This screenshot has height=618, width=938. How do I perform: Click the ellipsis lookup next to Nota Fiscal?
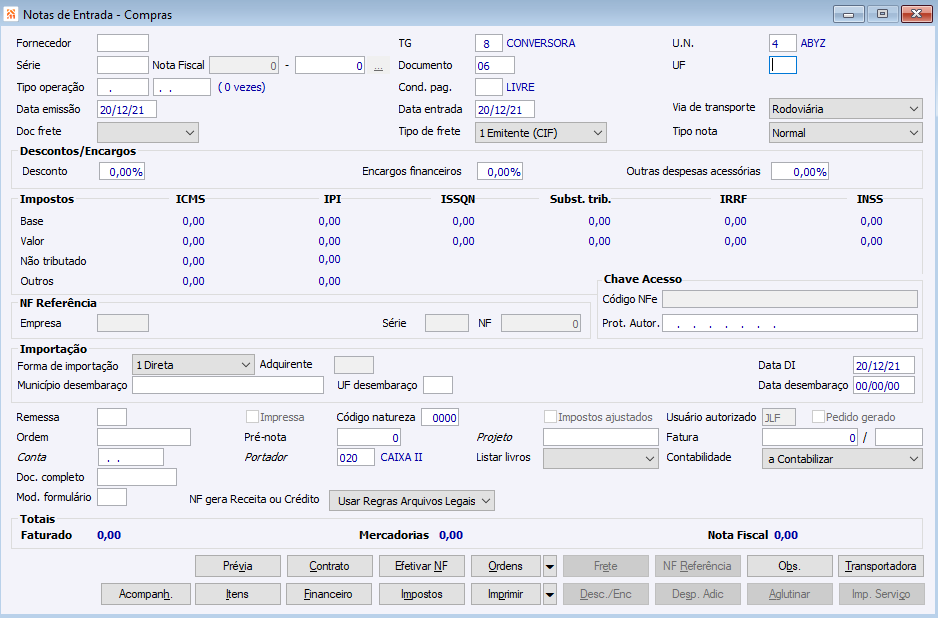[x=378, y=66]
